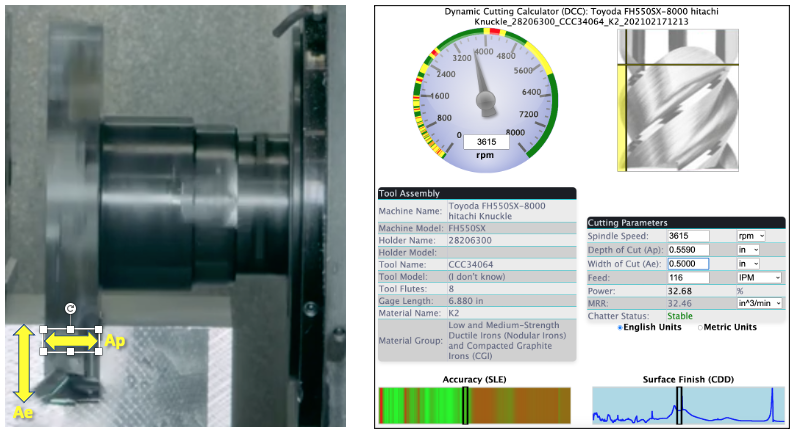Click the MRR value 32.46

tap(680, 303)
